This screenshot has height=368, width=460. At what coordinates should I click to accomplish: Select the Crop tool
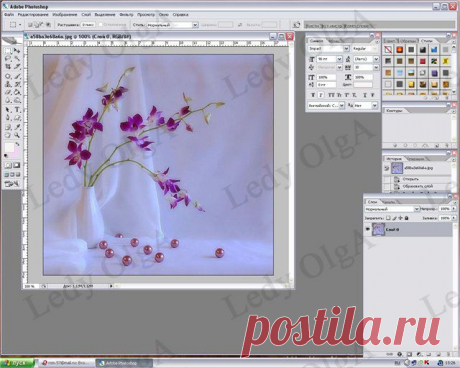[x=8, y=67]
